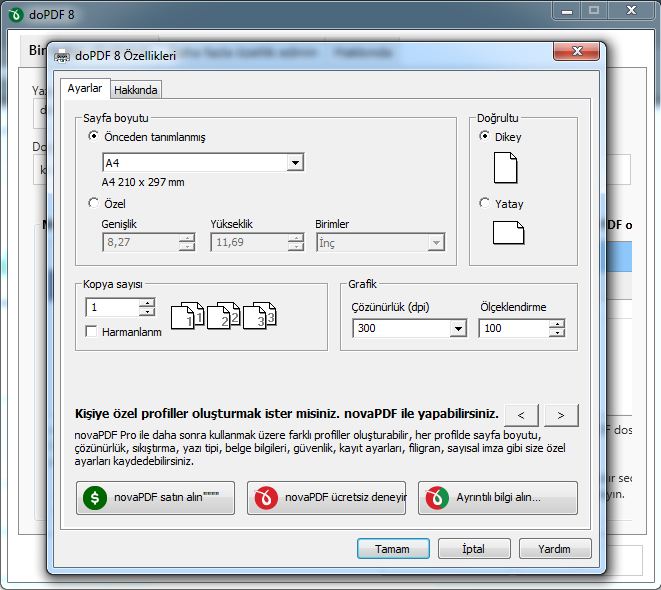This screenshot has width=661, height=590.
Task: Expand the Çözünürlük (dpi) 300 dropdown
Action: pyautogui.click(x=458, y=328)
